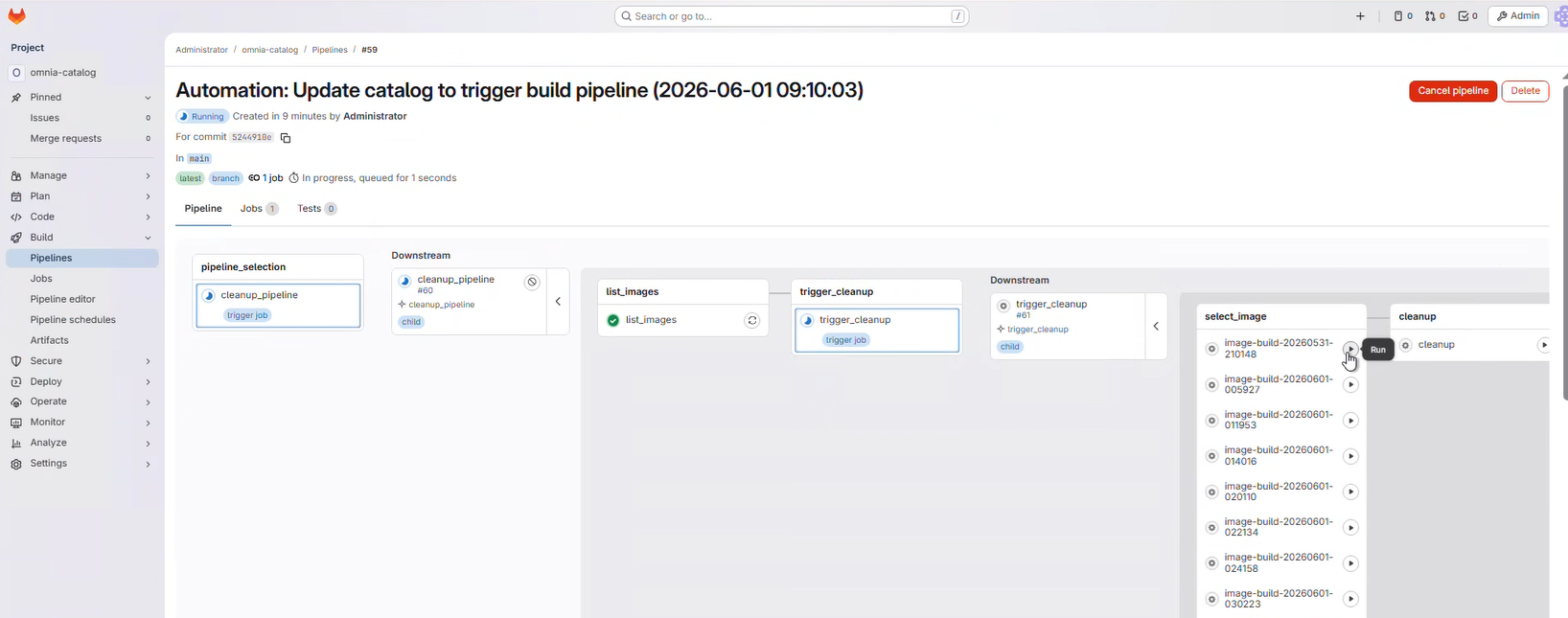Image resolution: width=1568 pixels, height=618 pixels.
Task: Expand the Manage sidebar menu
Action: point(148,176)
